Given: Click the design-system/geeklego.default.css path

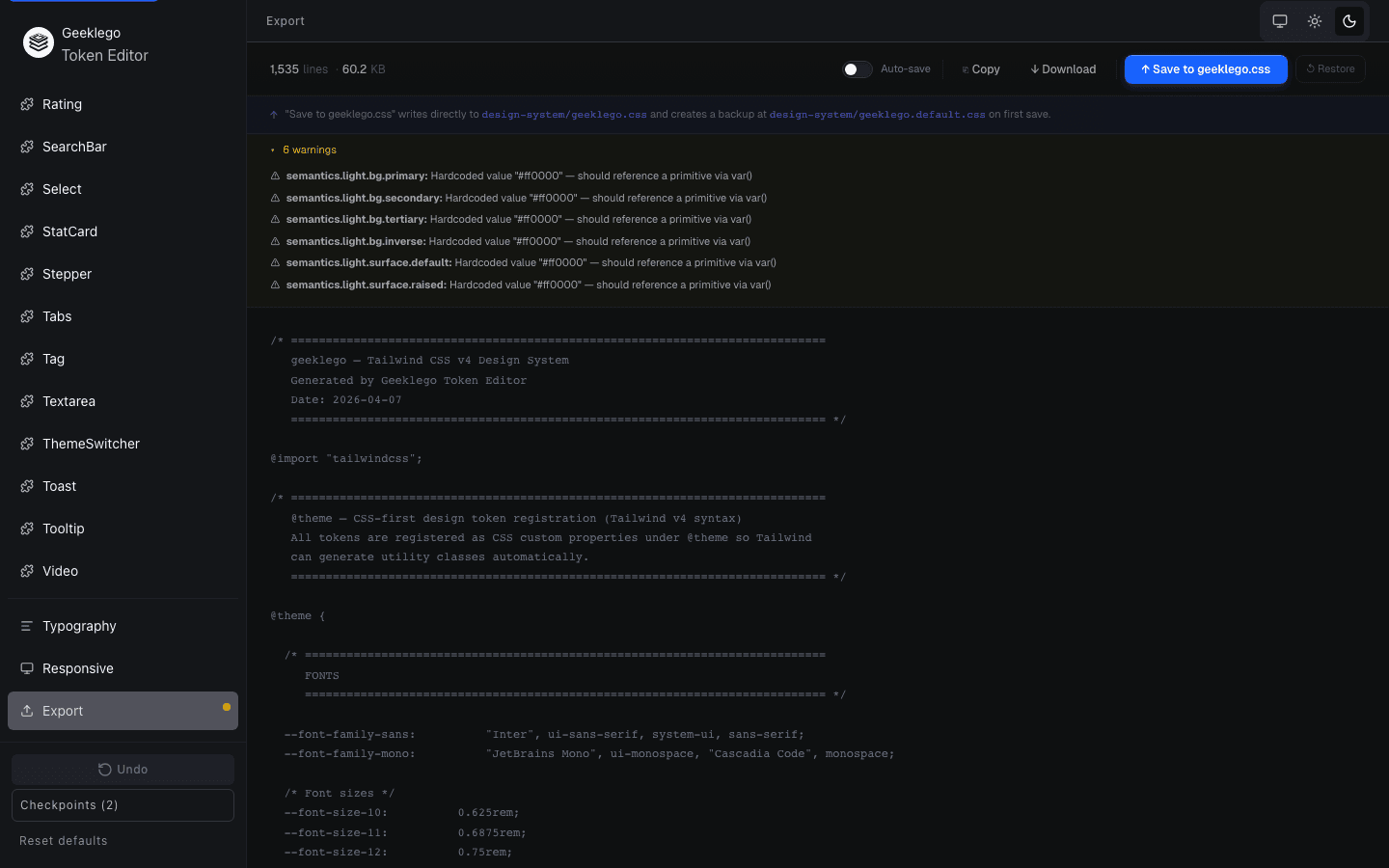Looking at the screenshot, I should pyautogui.click(x=877, y=114).
